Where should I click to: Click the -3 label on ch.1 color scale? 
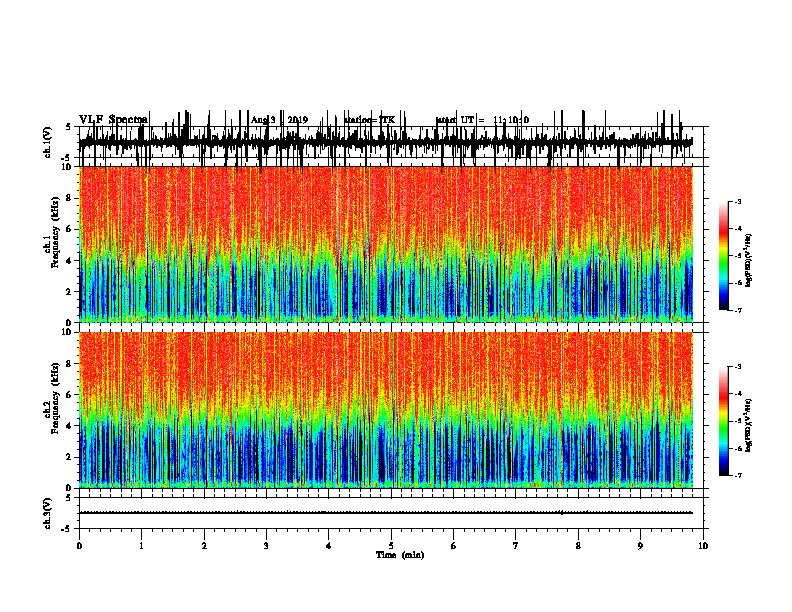pos(737,202)
